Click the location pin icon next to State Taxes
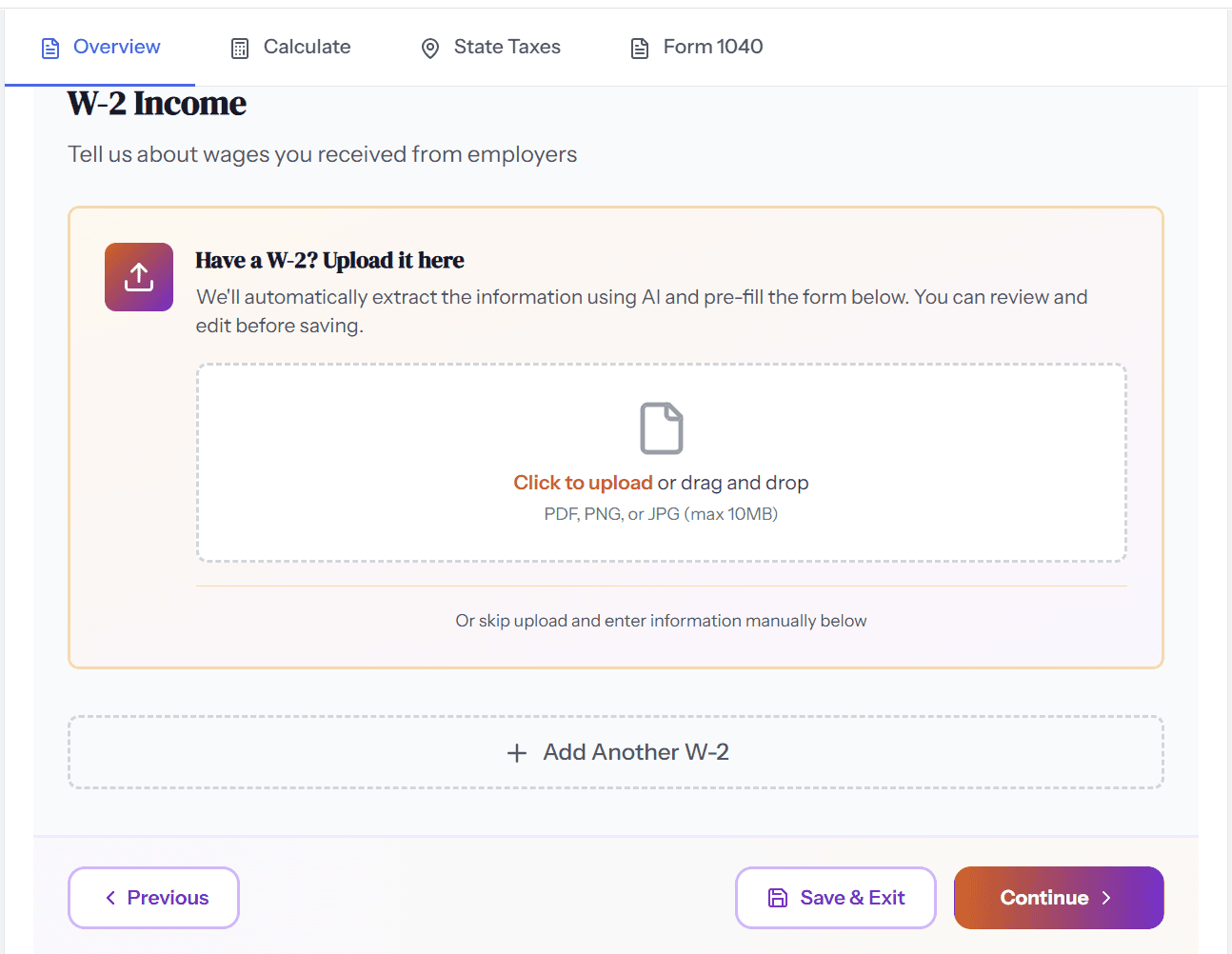Image resolution: width=1232 pixels, height=954 pixels. (x=429, y=47)
